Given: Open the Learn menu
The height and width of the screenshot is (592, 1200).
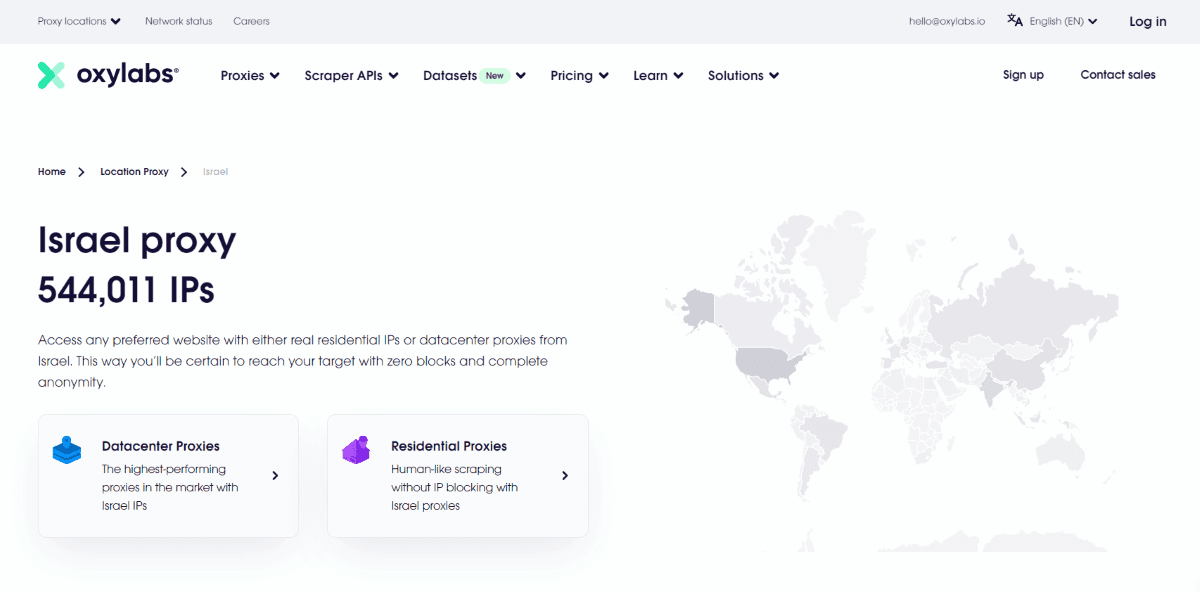Looking at the screenshot, I should (658, 75).
